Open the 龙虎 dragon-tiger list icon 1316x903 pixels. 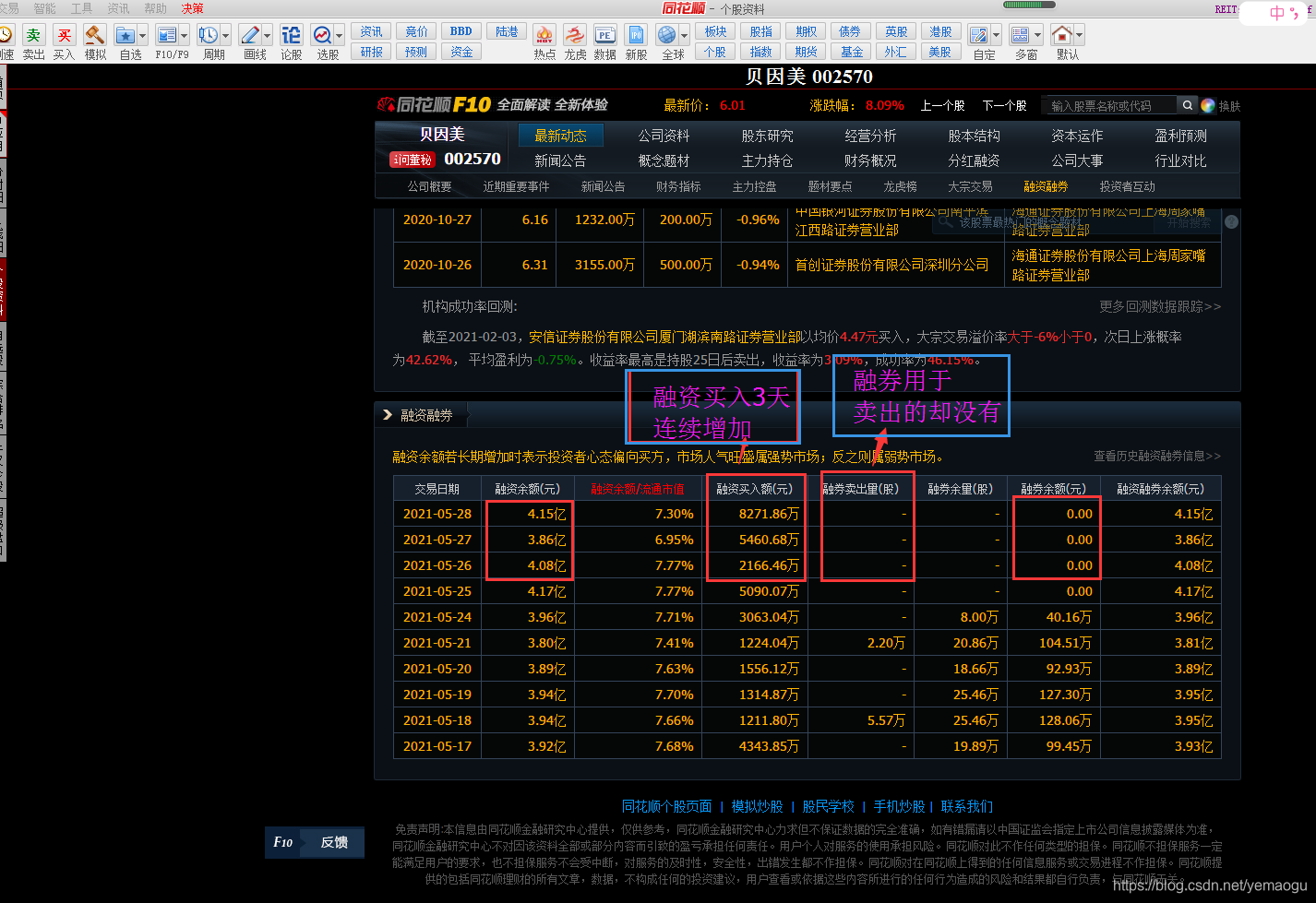pyautogui.click(x=575, y=35)
